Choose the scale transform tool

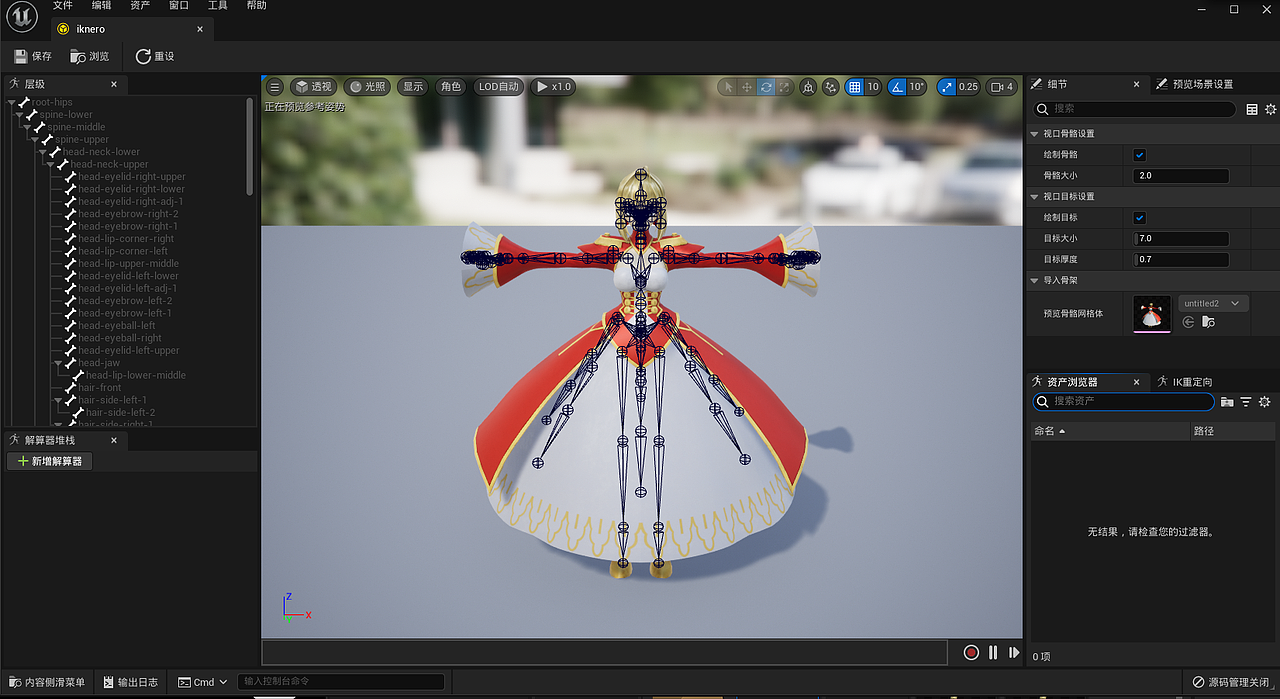pos(785,87)
